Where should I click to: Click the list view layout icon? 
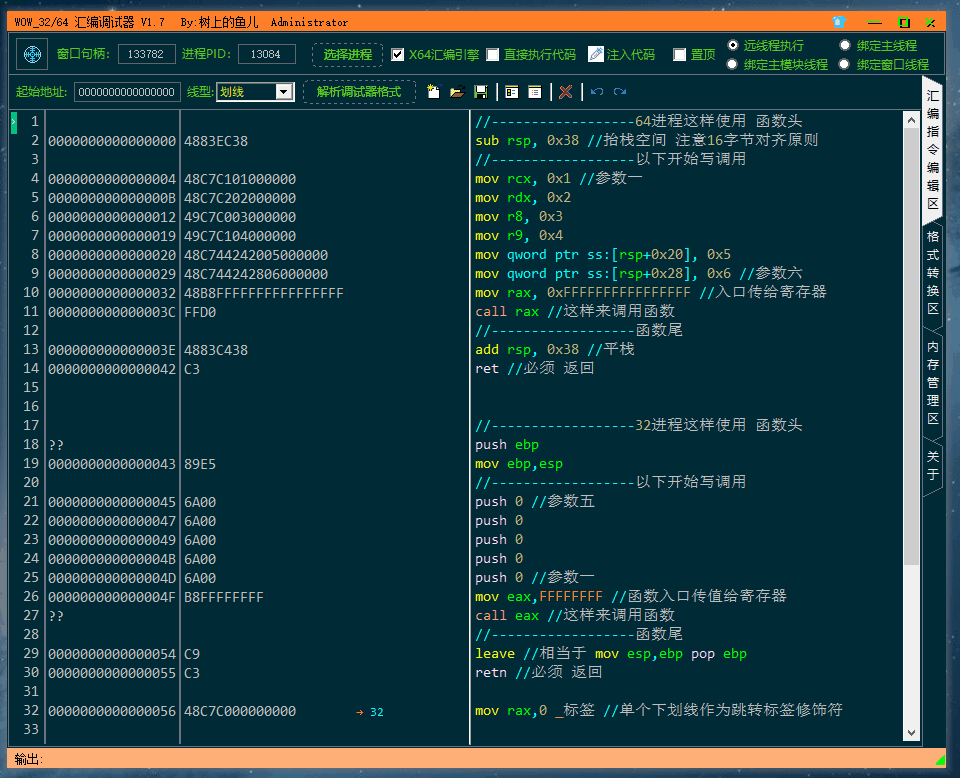[x=535, y=92]
